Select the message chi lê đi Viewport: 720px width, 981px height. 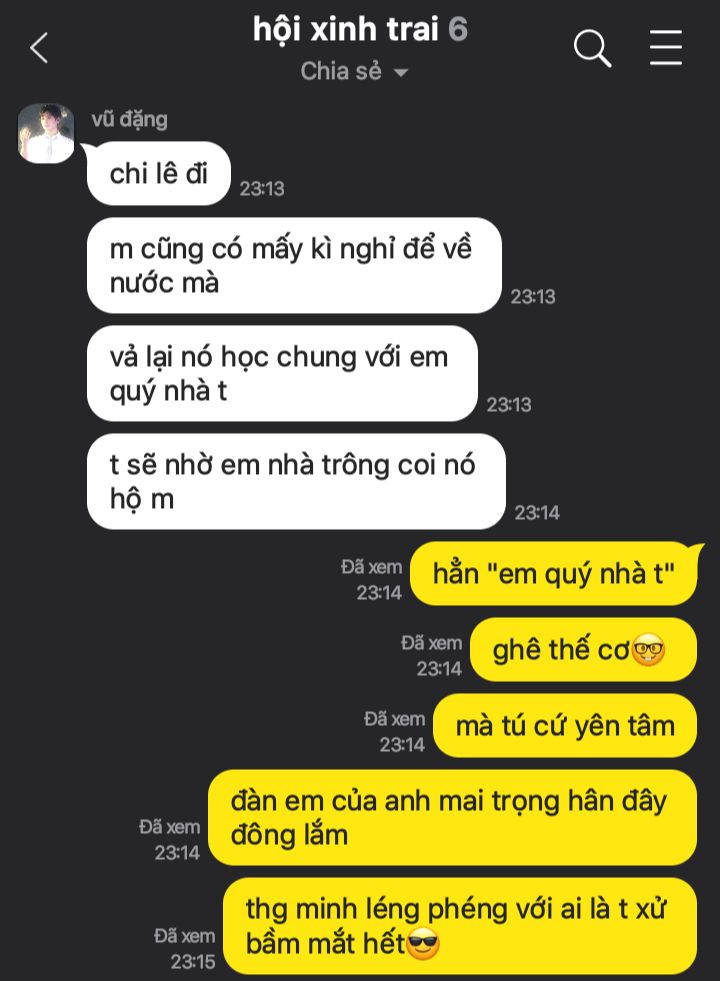(159, 173)
